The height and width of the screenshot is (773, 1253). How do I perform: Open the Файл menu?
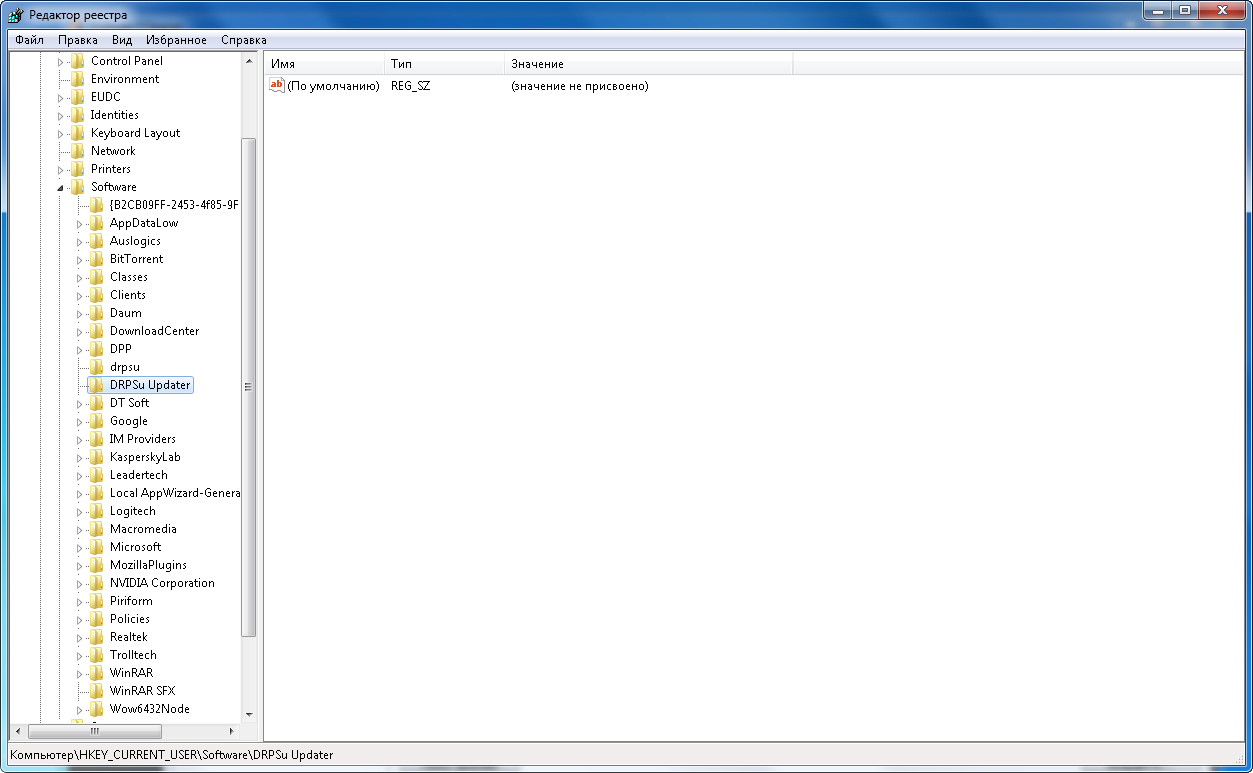29,40
